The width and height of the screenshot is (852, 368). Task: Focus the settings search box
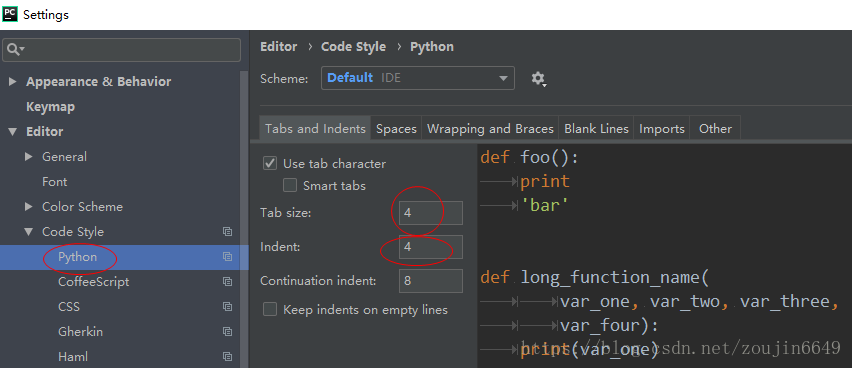click(x=122, y=49)
